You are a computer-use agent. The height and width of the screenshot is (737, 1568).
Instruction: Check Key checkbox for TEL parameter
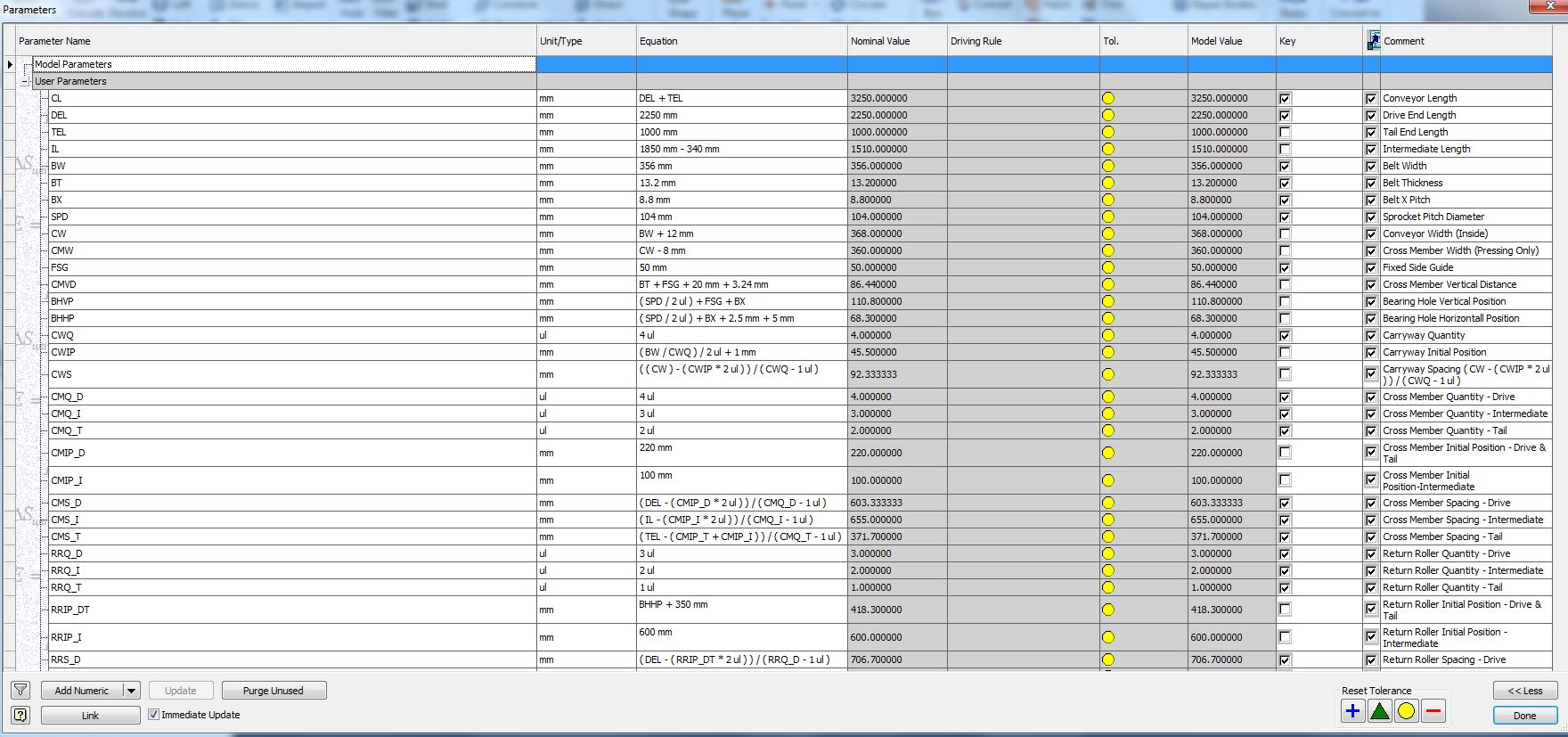(x=1284, y=132)
